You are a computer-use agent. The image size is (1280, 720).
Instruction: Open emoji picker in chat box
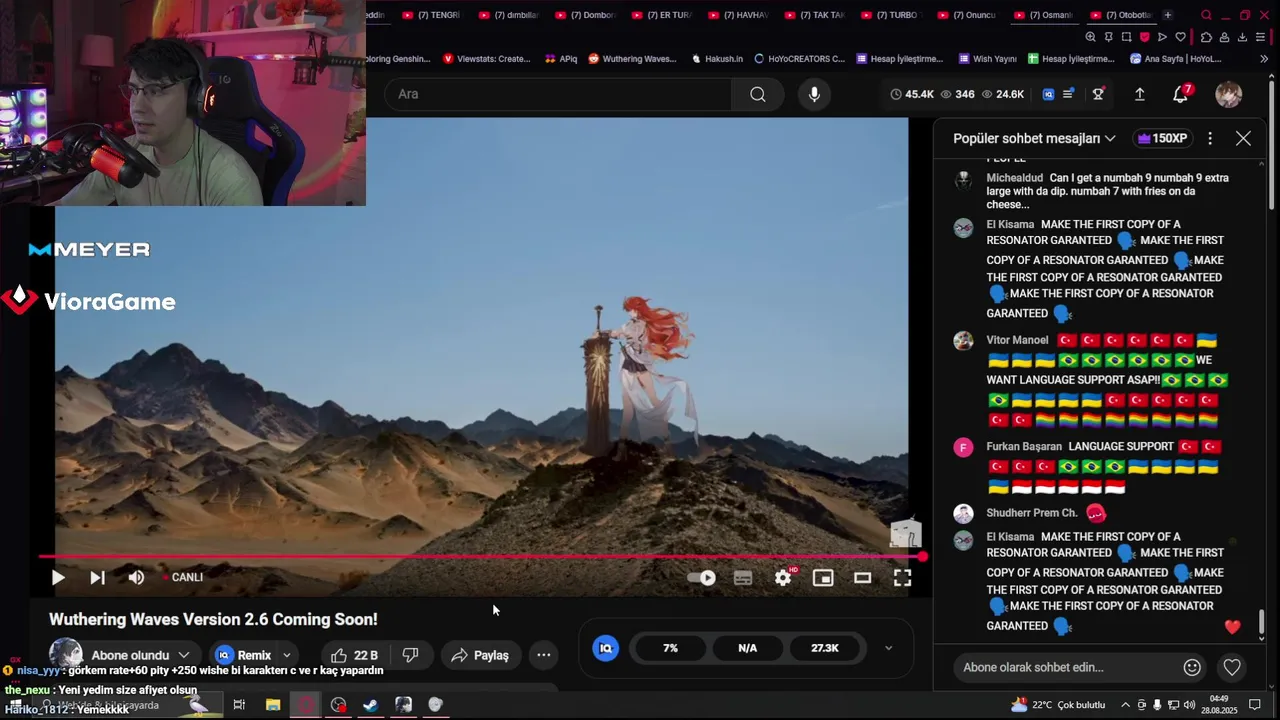click(1192, 667)
